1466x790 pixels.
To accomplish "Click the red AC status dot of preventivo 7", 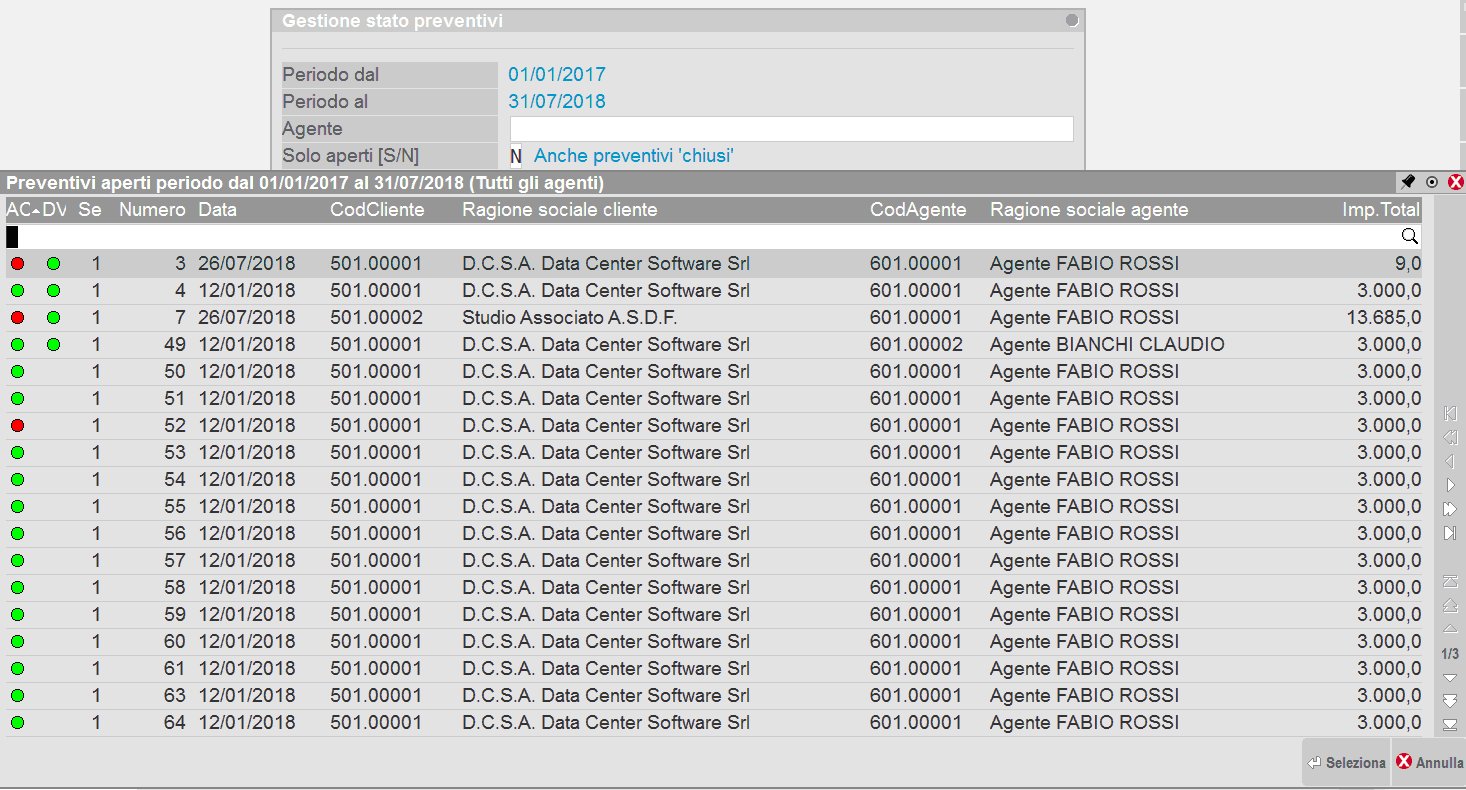I will [17, 318].
